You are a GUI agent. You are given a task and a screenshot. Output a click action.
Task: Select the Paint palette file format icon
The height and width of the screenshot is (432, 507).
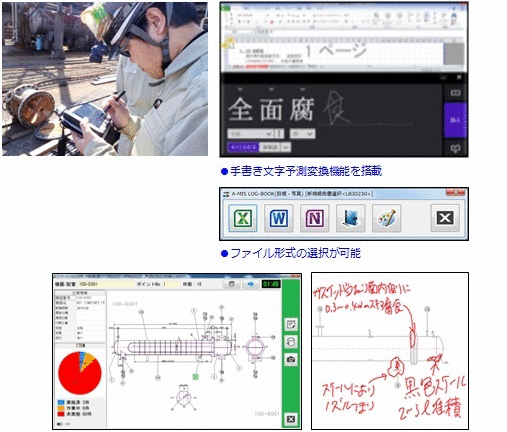[386, 218]
